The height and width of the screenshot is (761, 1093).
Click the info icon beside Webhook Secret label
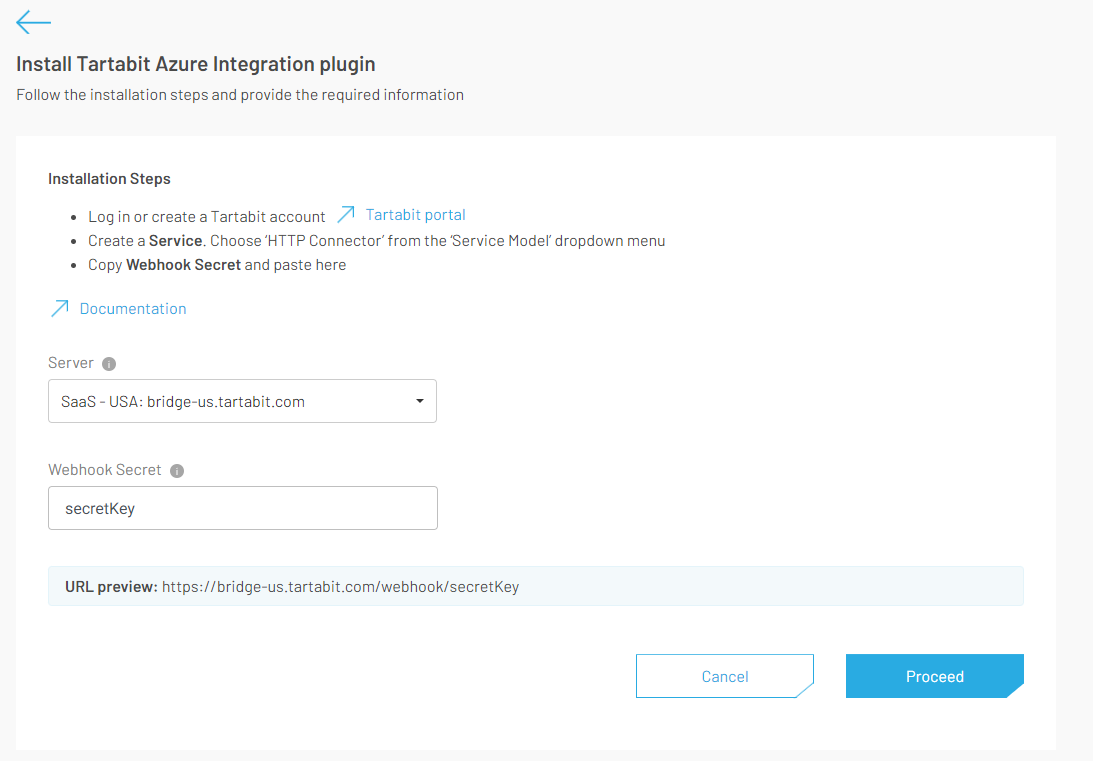click(177, 471)
